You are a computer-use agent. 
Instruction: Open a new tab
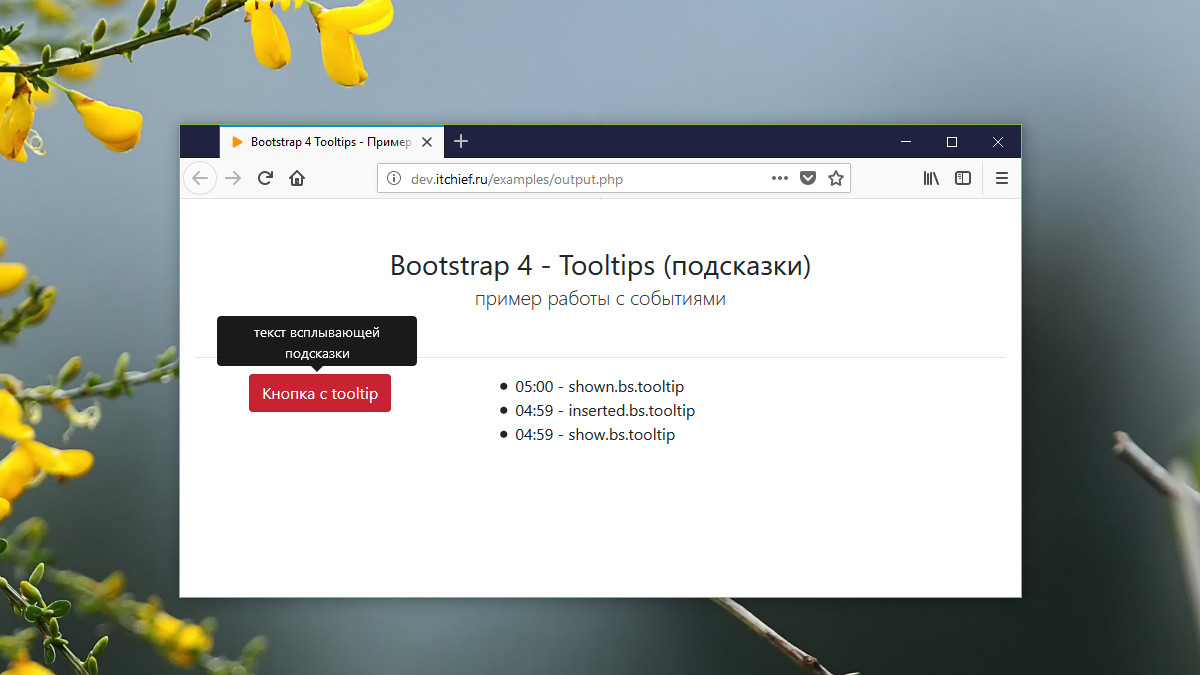click(461, 141)
